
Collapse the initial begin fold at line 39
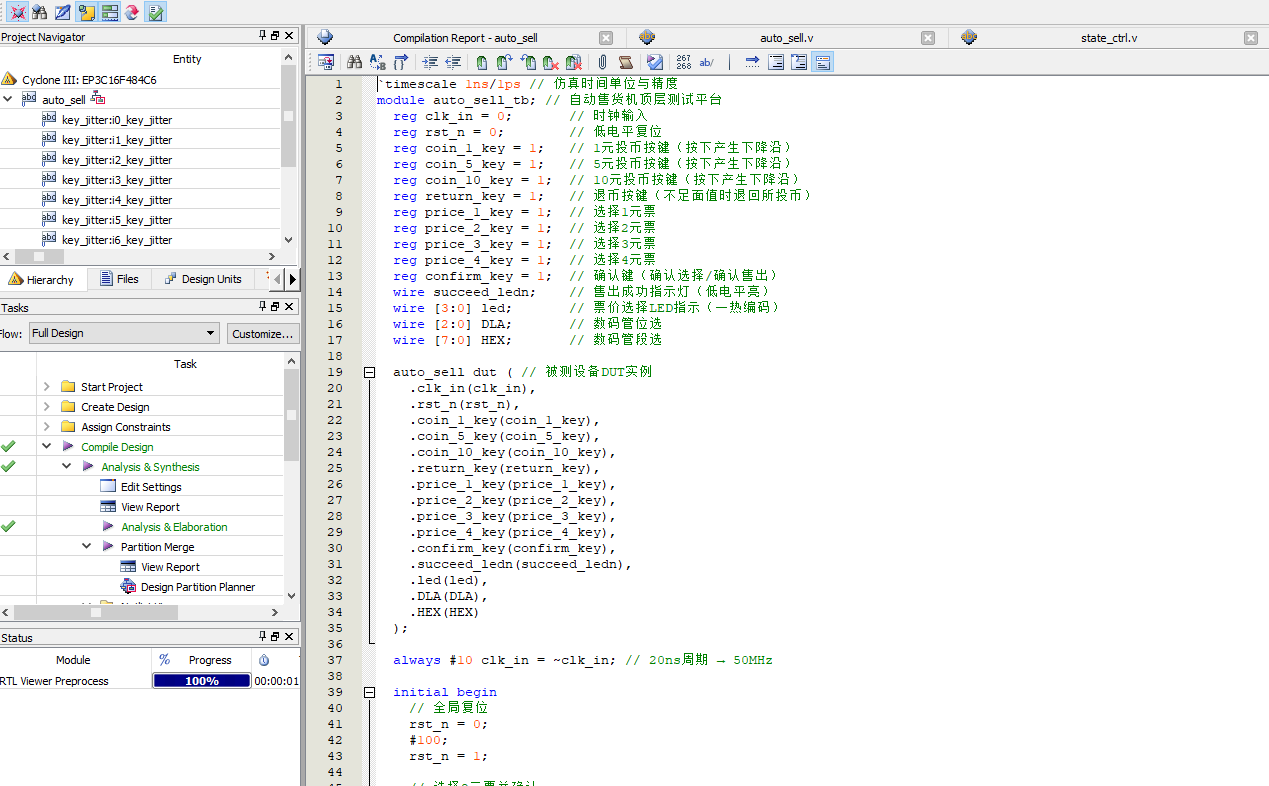point(369,692)
